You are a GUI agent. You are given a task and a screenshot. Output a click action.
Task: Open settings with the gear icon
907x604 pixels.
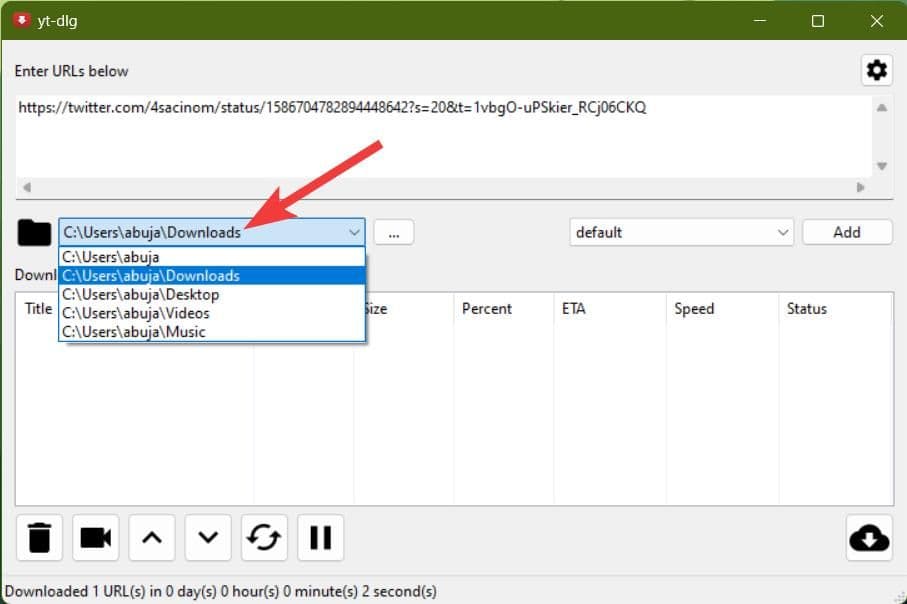coord(876,70)
